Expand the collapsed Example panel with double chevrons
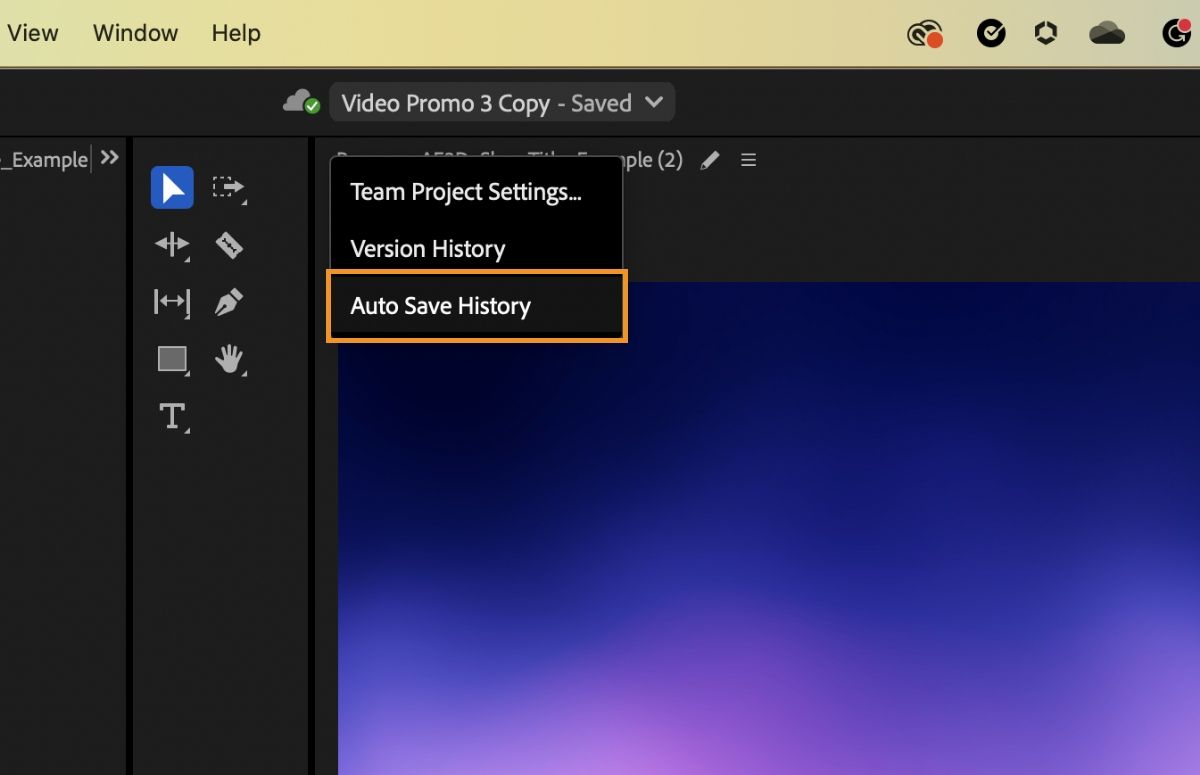Viewport: 1200px width, 775px height. click(110, 157)
